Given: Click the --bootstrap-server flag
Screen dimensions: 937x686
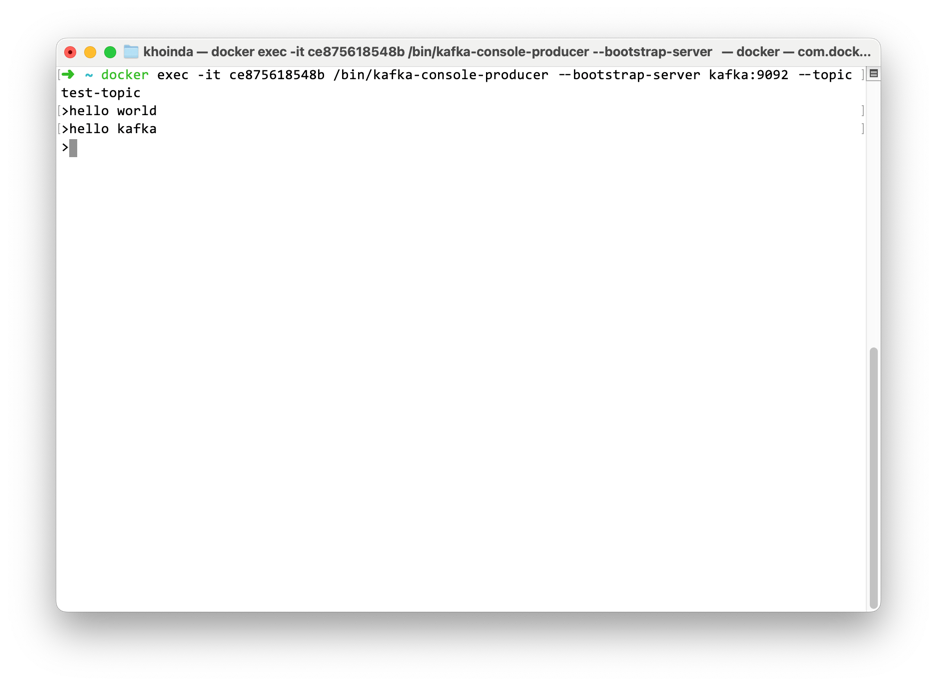Looking at the screenshot, I should click(x=629, y=75).
